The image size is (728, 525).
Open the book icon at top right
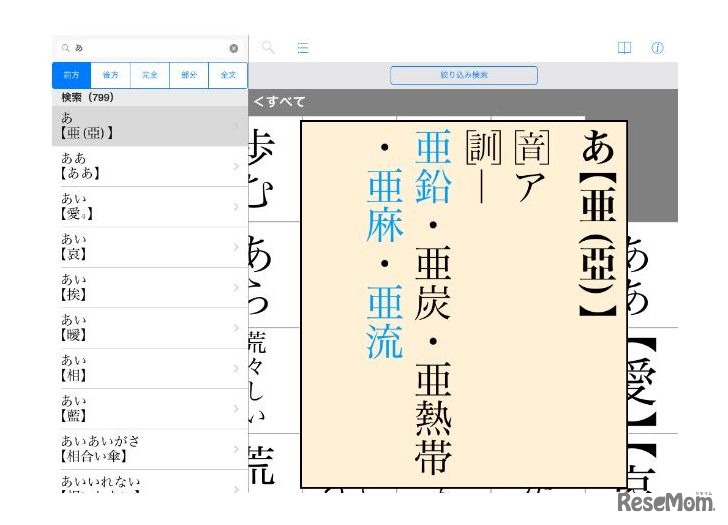pyautogui.click(x=624, y=48)
